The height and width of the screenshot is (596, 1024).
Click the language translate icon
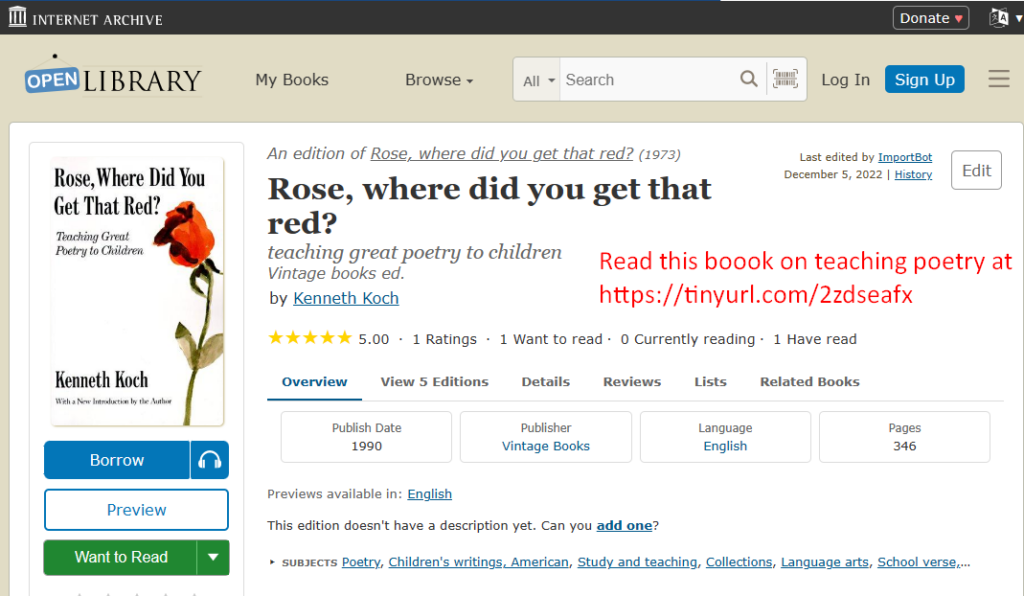(999, 18)
